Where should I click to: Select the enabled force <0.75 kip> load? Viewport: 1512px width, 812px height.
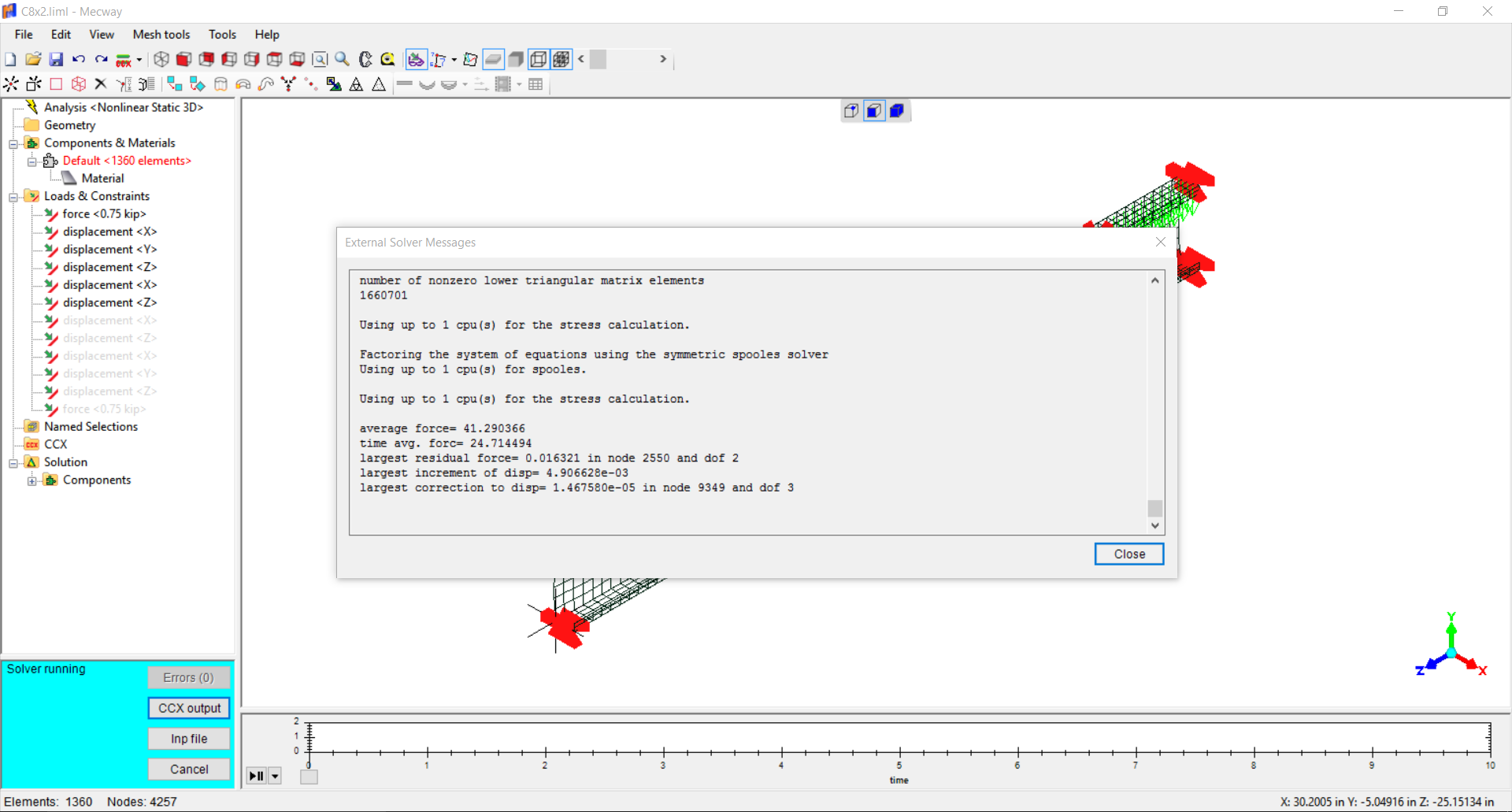point(104,213)
